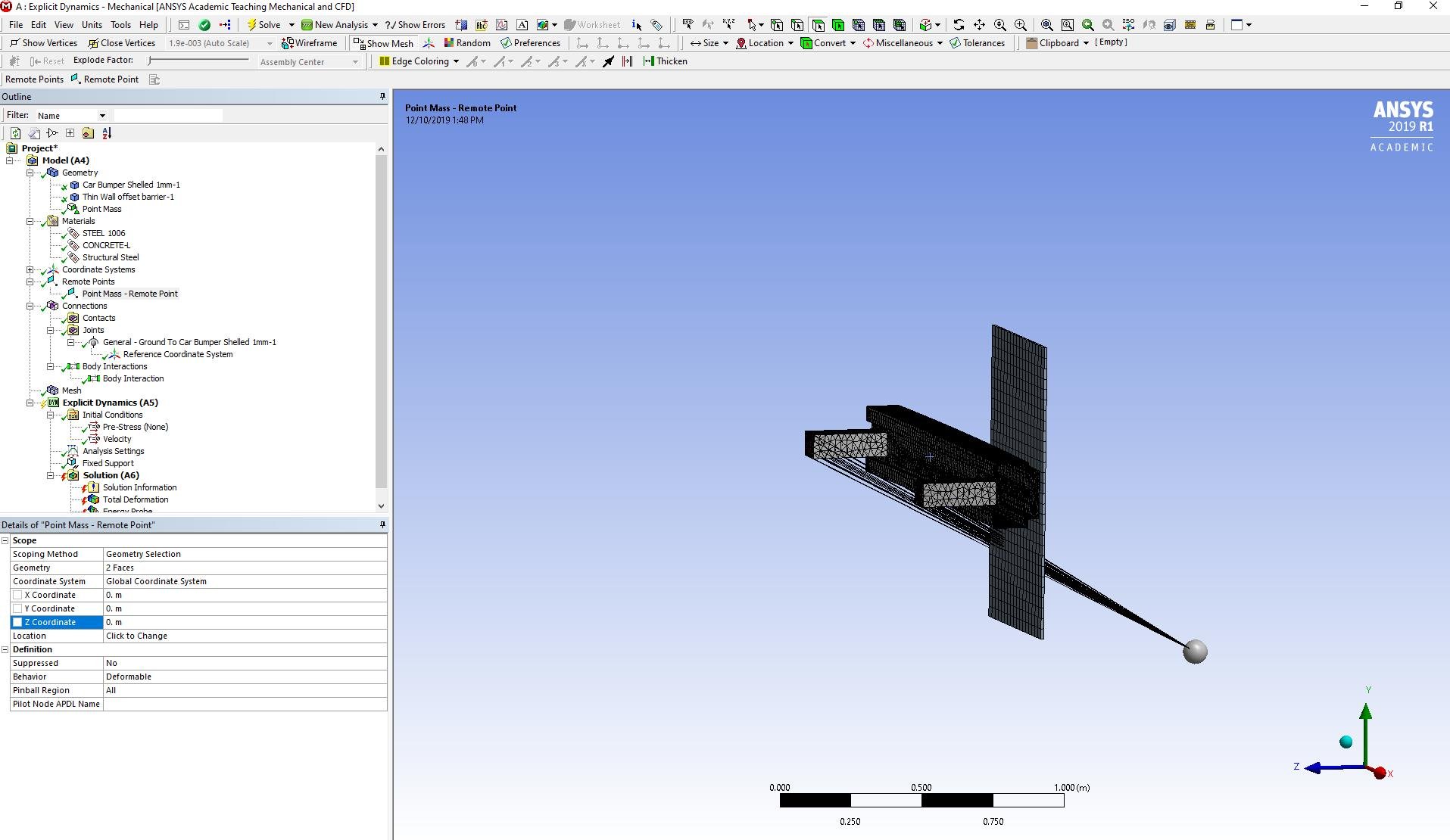The image size is (1450, 840).
Task: Click the sort A-Z icon in Outline
Action: [x=107, y=133]
